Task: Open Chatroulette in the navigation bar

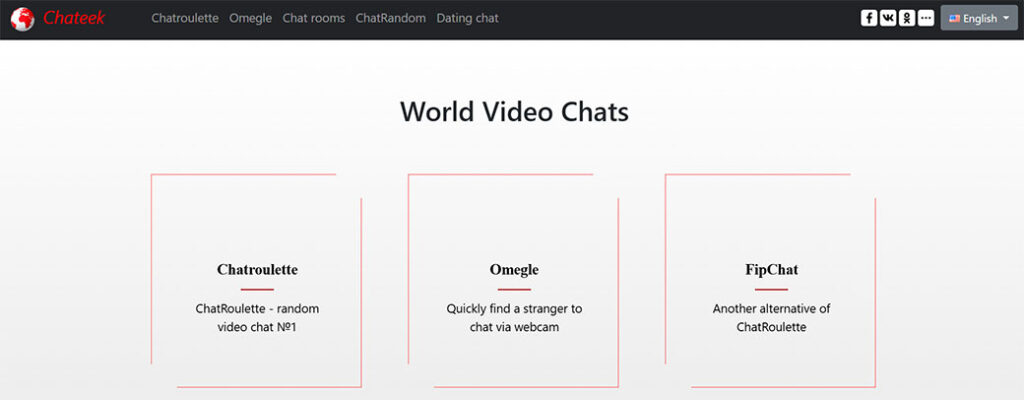Action: pos(185,18)
